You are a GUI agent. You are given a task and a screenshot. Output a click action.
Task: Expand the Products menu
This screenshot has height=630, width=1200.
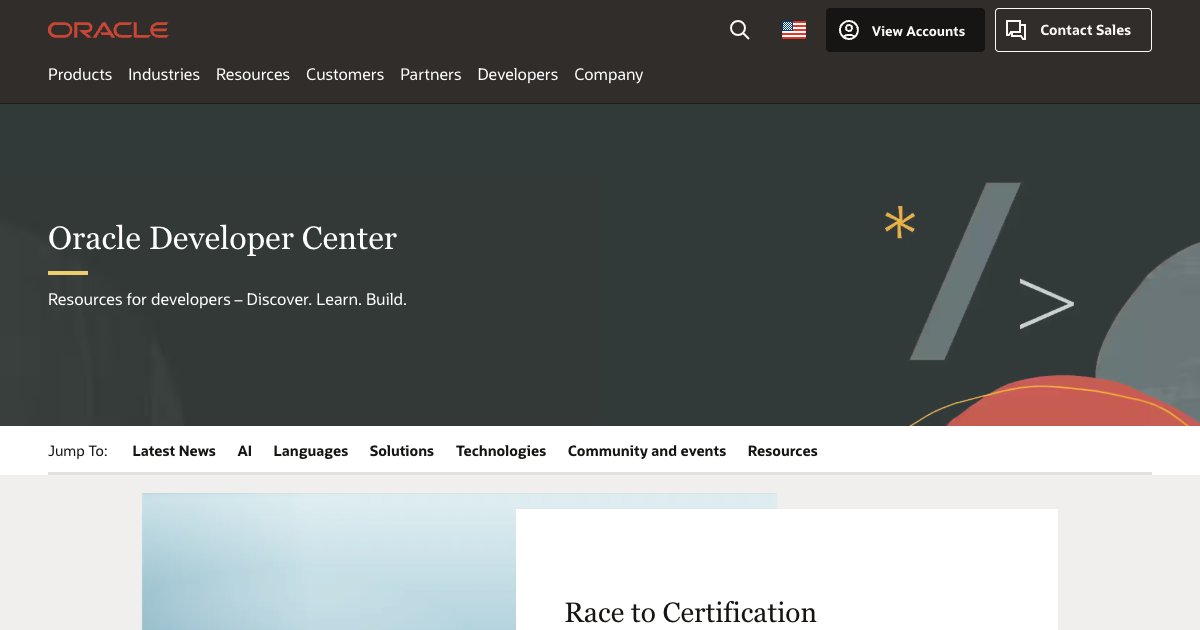[80, 74]
